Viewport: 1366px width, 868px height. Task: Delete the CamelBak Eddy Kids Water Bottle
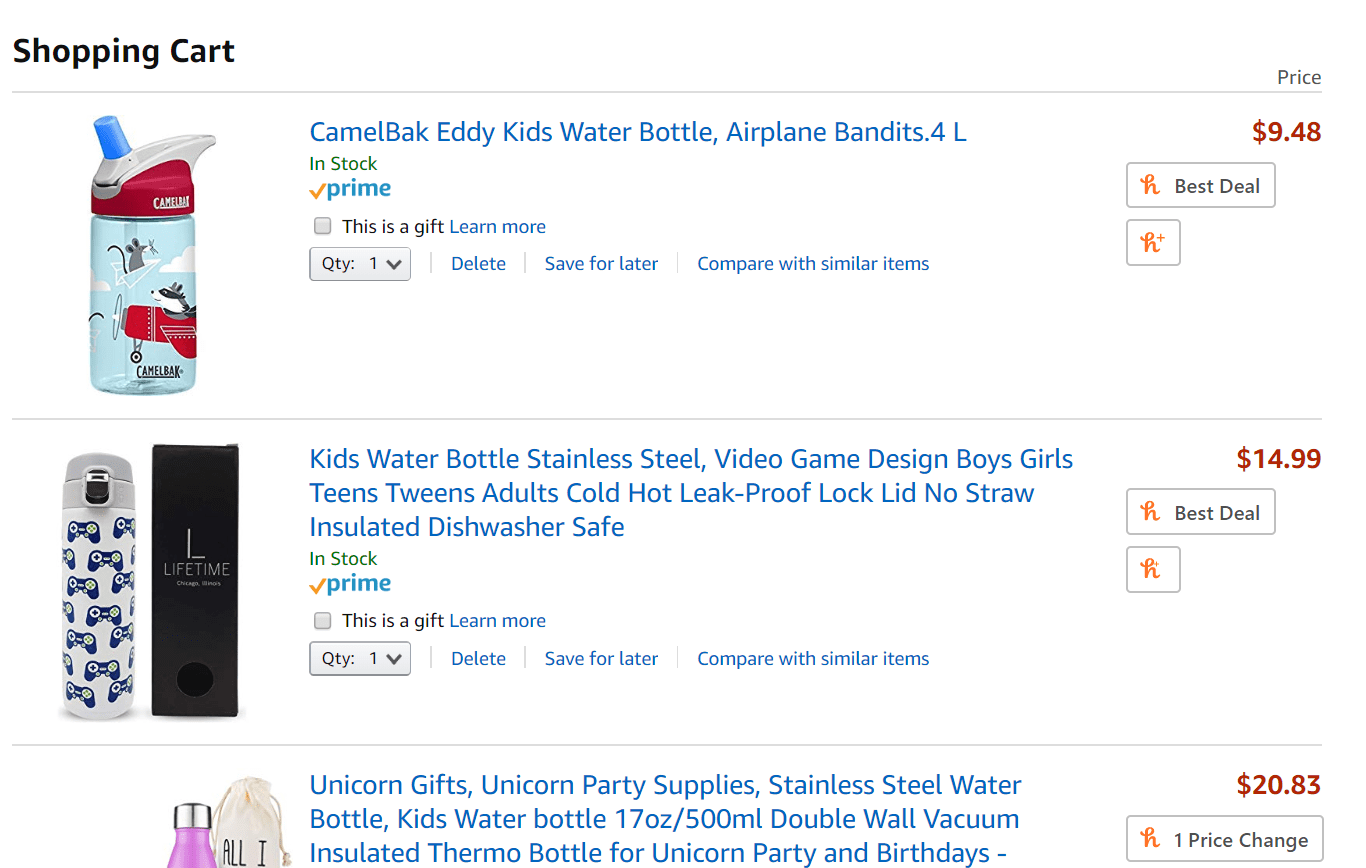click(478, 264)
